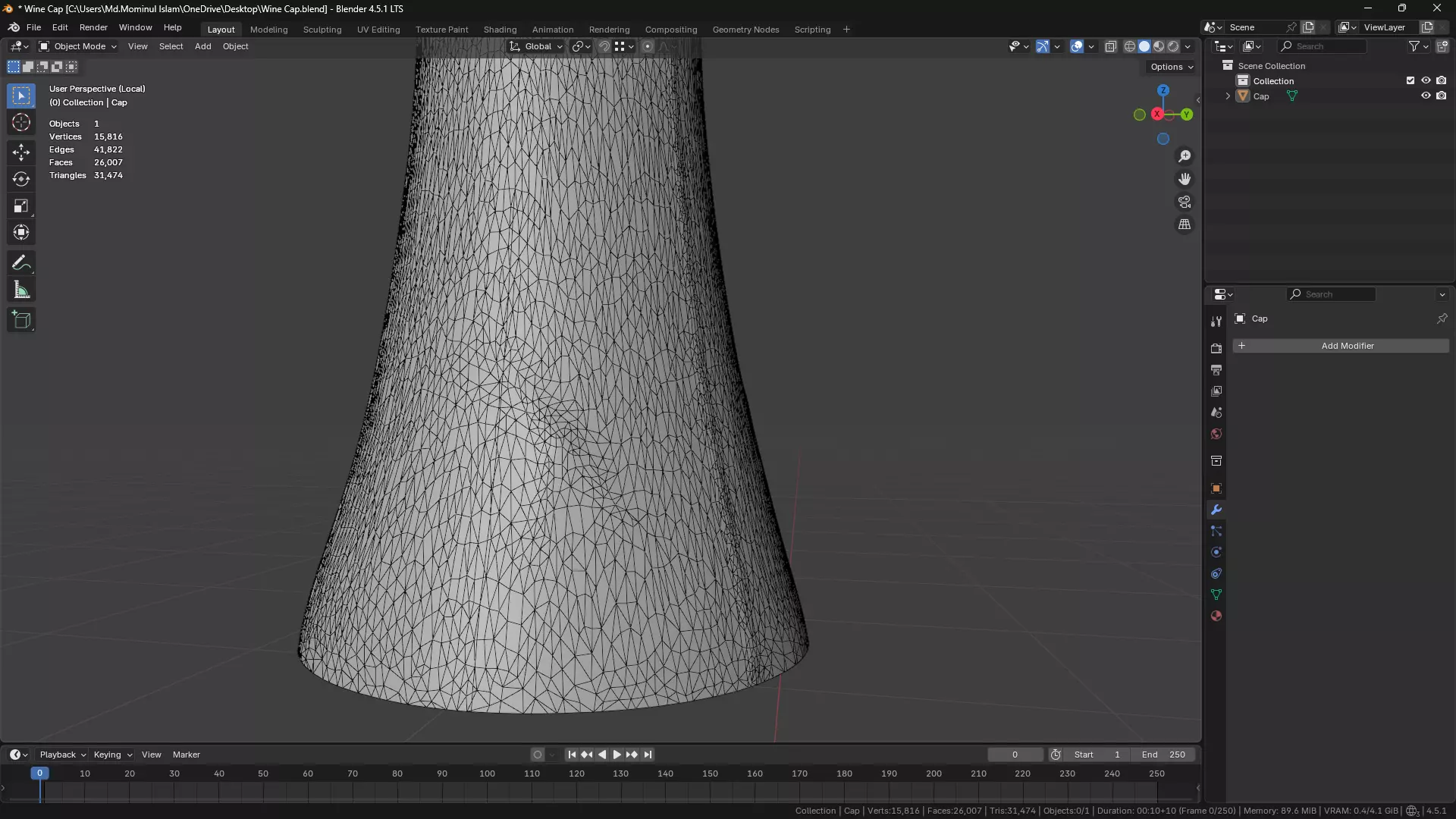This screenshot has width=1456, height=819.
Task: Play animation in timeline
Action: point(617,755)
